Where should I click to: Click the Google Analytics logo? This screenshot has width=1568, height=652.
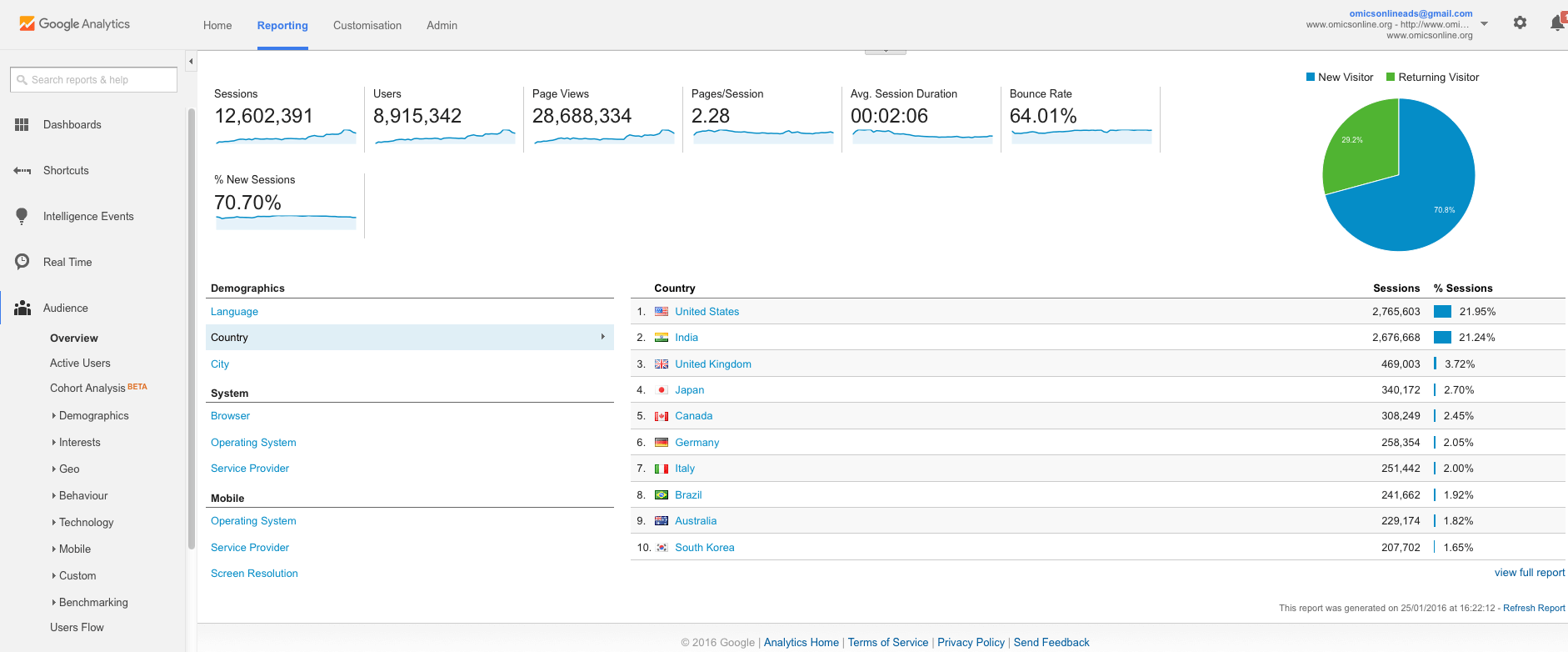coord(75,24)
